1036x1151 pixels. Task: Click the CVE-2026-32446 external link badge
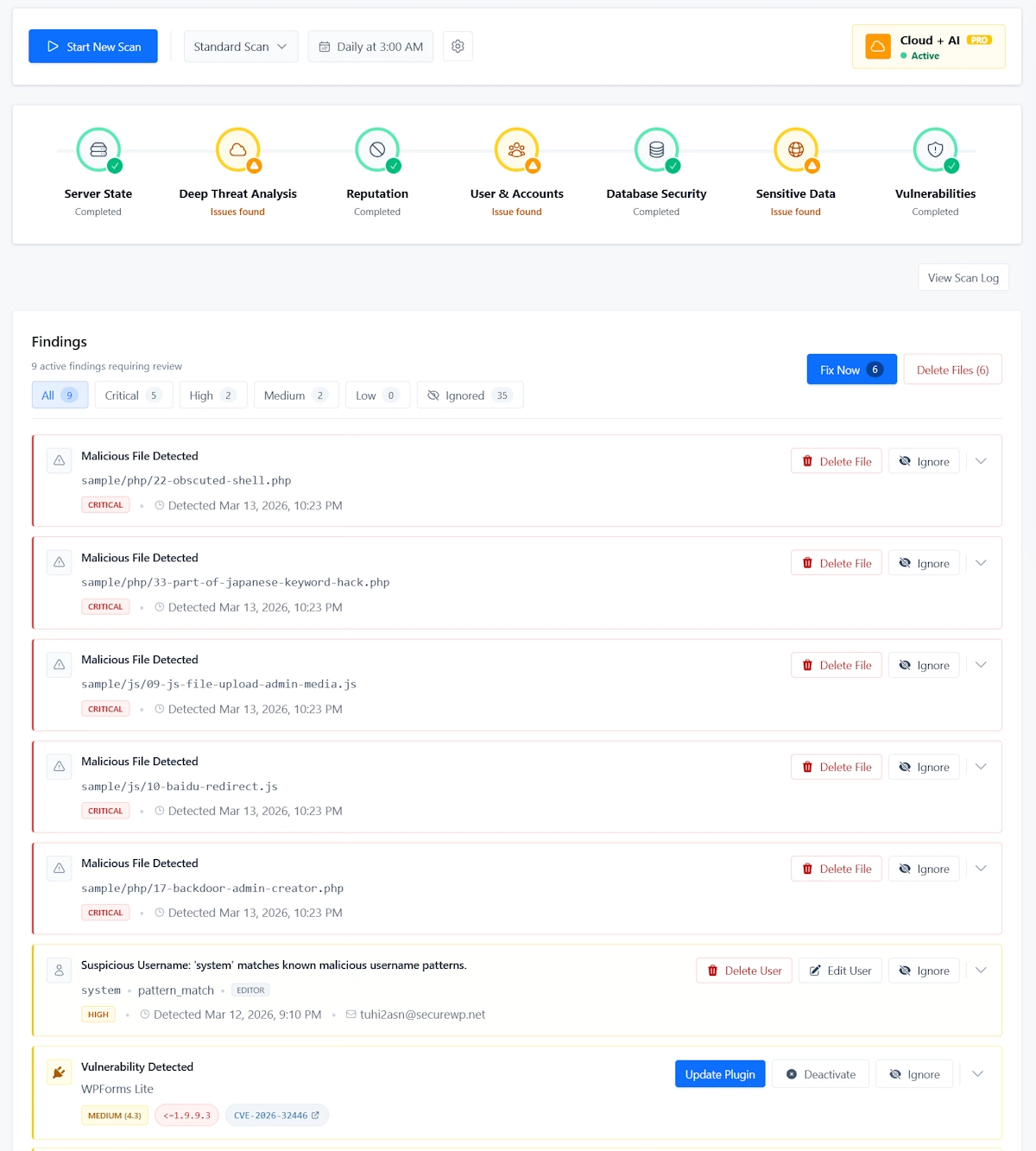coord(276,1116)
